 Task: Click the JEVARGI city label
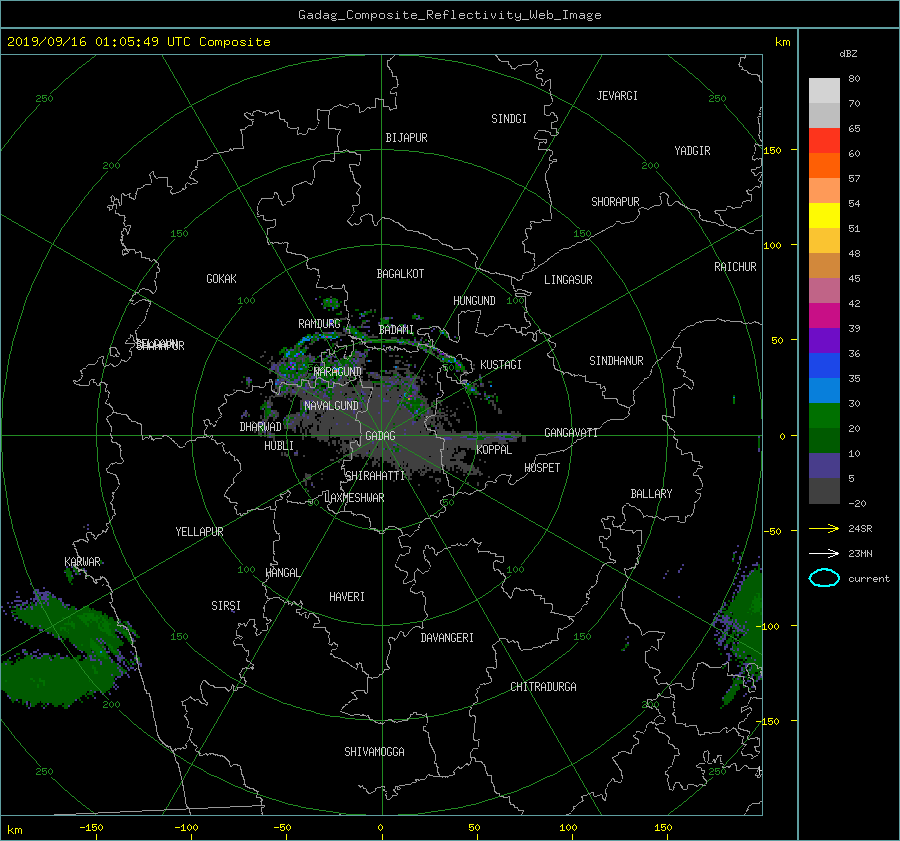617,96
